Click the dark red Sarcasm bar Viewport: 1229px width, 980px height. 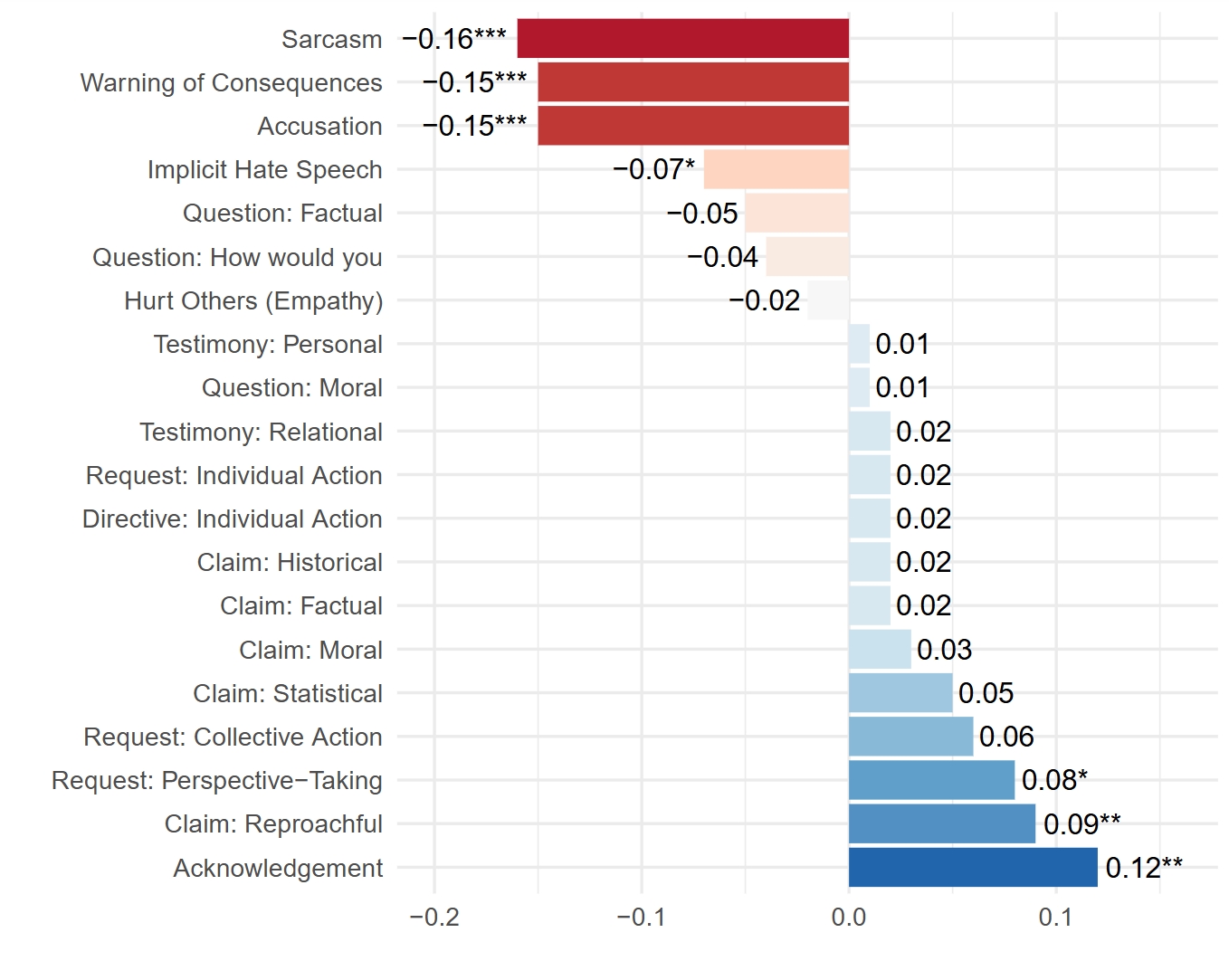pyautogui.click(x=682, y=39)
